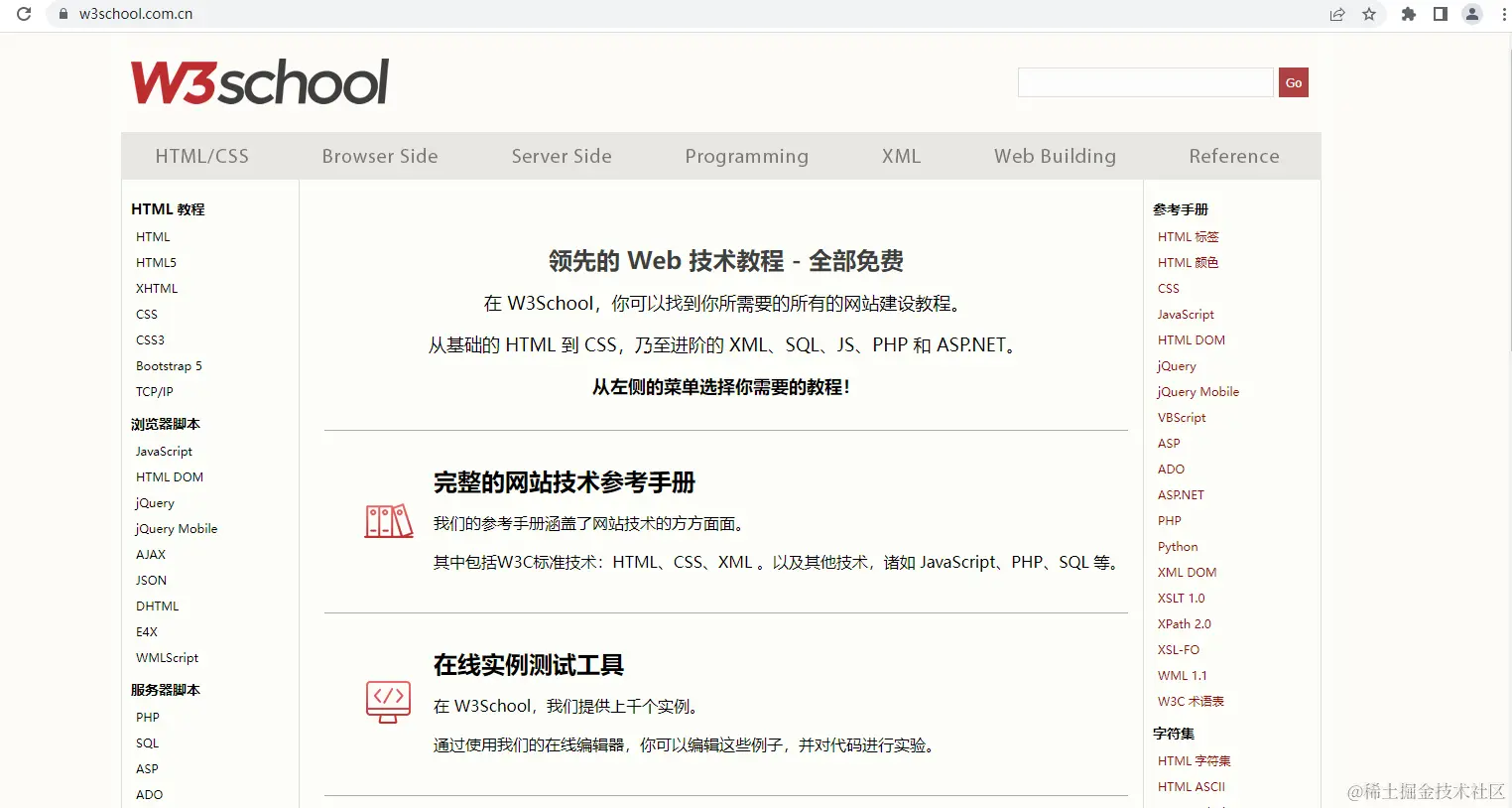Viewport: 1512px width, 808px height.
Task: Visit the WMLScript tutorial link
Action: 167,658
